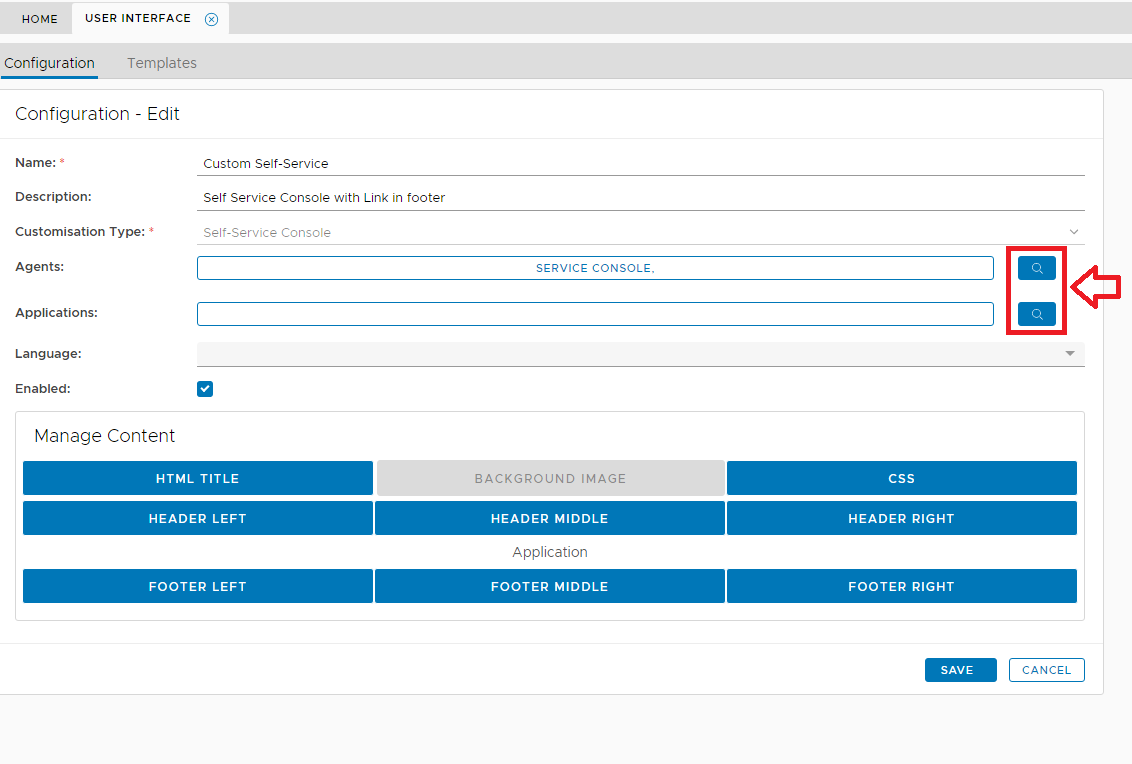Open the HTML Title content editor
Viewport: 1132px width, 764px height.
tap(197, 478)
